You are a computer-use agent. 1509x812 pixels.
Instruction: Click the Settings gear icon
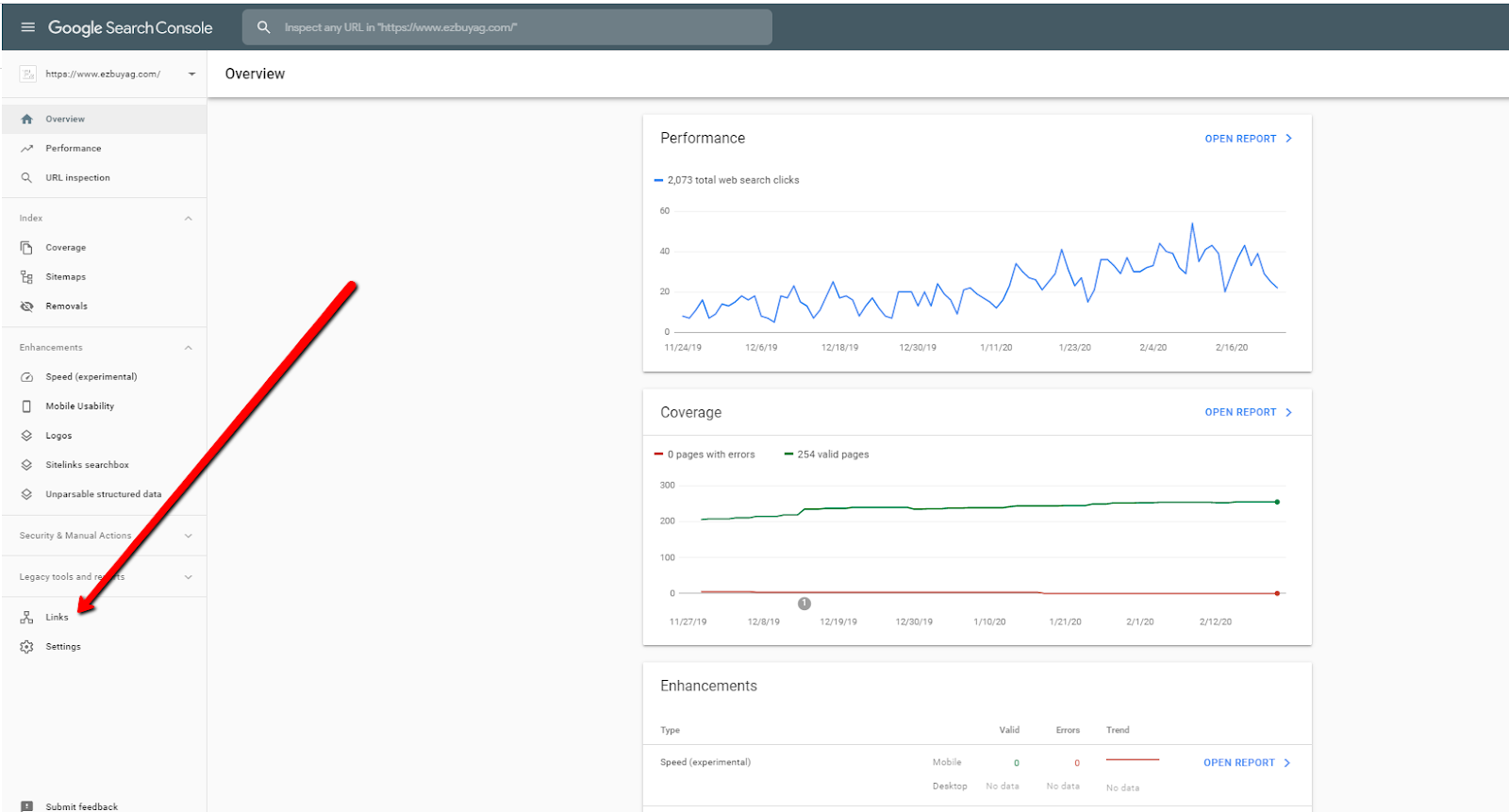click(x=26, y=646)
